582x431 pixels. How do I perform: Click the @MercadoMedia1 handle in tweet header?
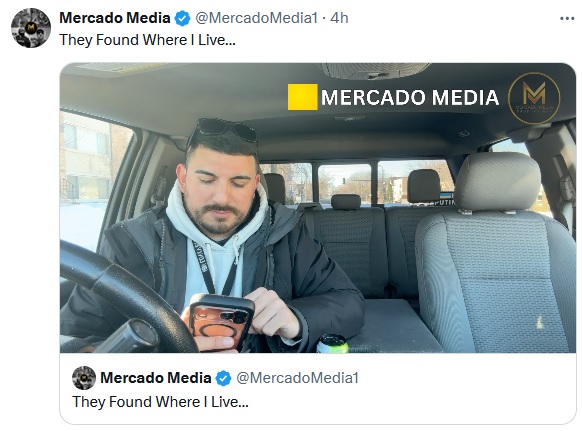tap(256, 18)
